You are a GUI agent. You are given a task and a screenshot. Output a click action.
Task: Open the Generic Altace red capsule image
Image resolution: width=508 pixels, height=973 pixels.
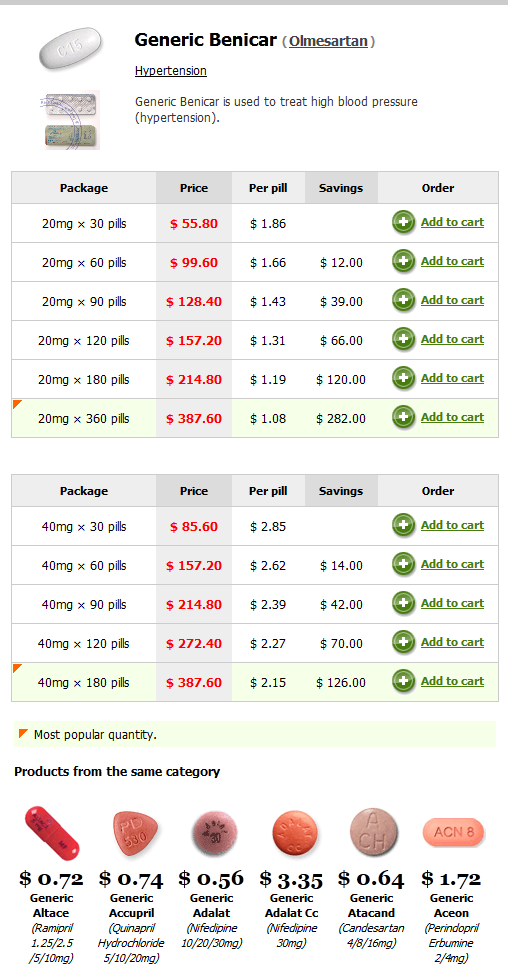click(51, 832)
